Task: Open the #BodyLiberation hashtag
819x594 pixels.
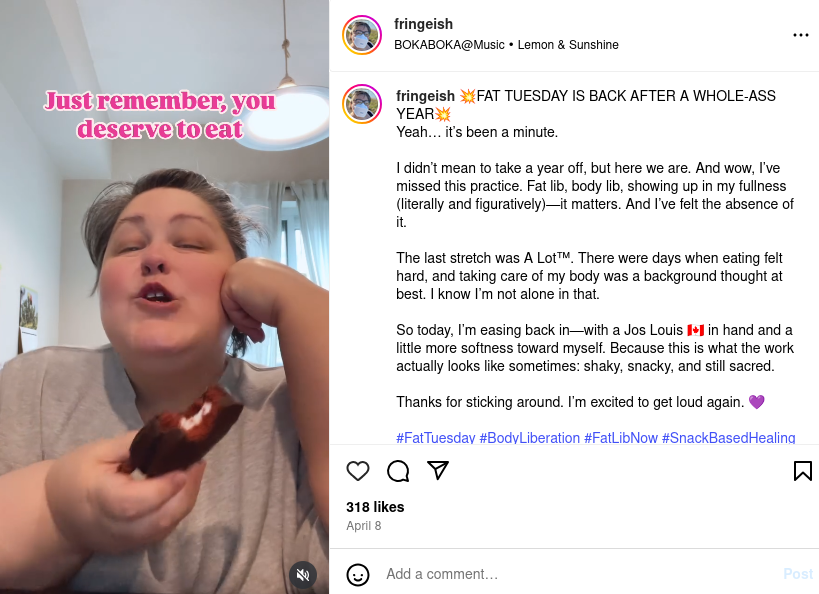Action: [530, 438]
